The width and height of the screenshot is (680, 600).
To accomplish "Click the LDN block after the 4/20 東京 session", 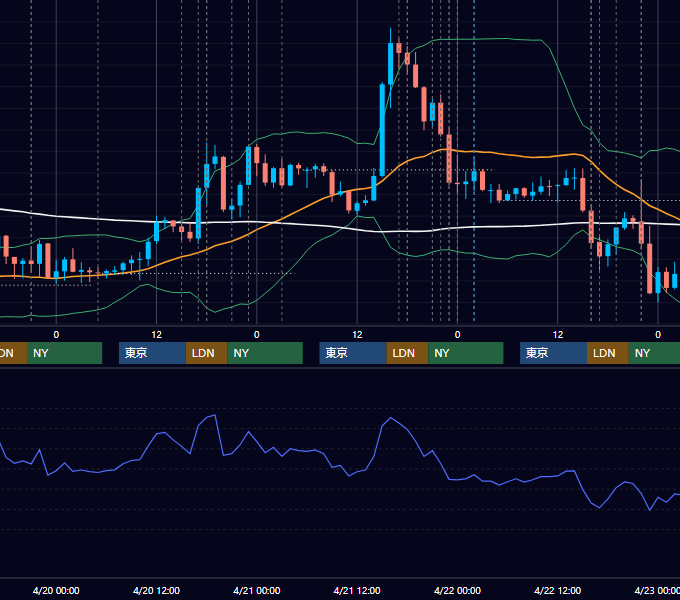I will point(206,353).
